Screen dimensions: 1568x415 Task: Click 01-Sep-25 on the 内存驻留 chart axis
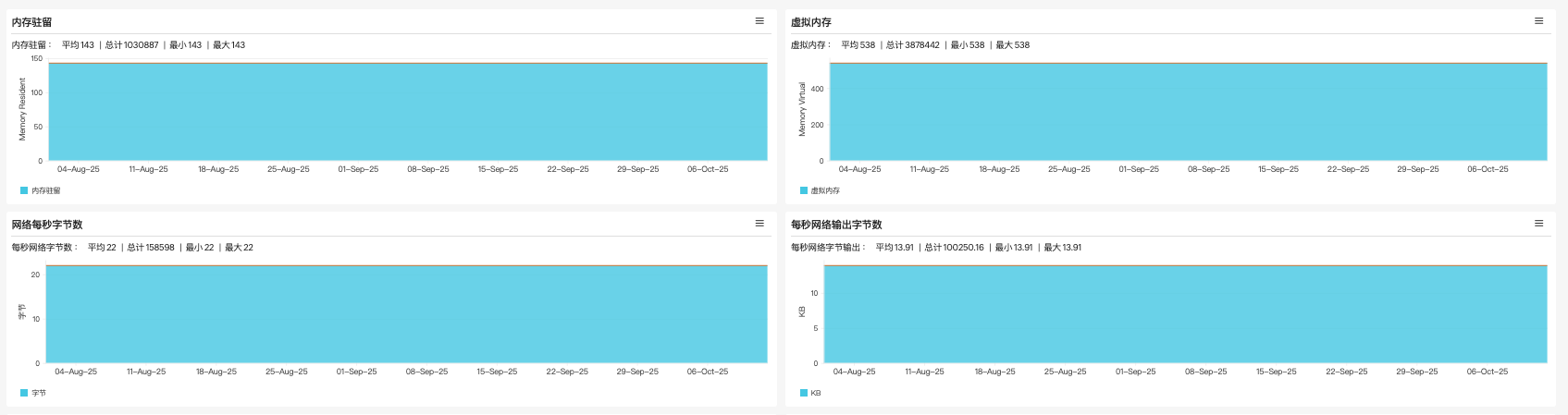[x=358, y=169]
